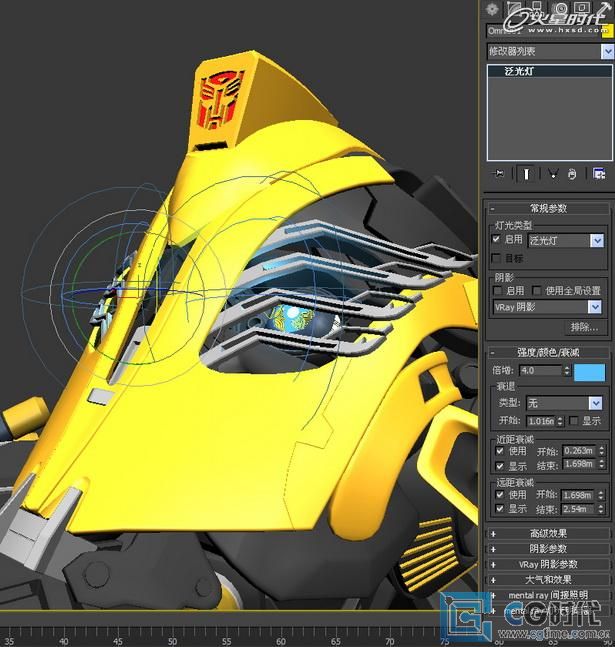Click frame 60 on the timeline ruler

click(281, 641)
